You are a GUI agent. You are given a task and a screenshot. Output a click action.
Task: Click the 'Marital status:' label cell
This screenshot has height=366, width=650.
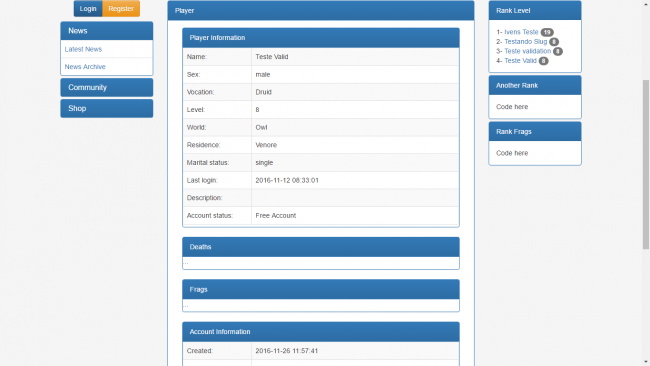(217, 162)
